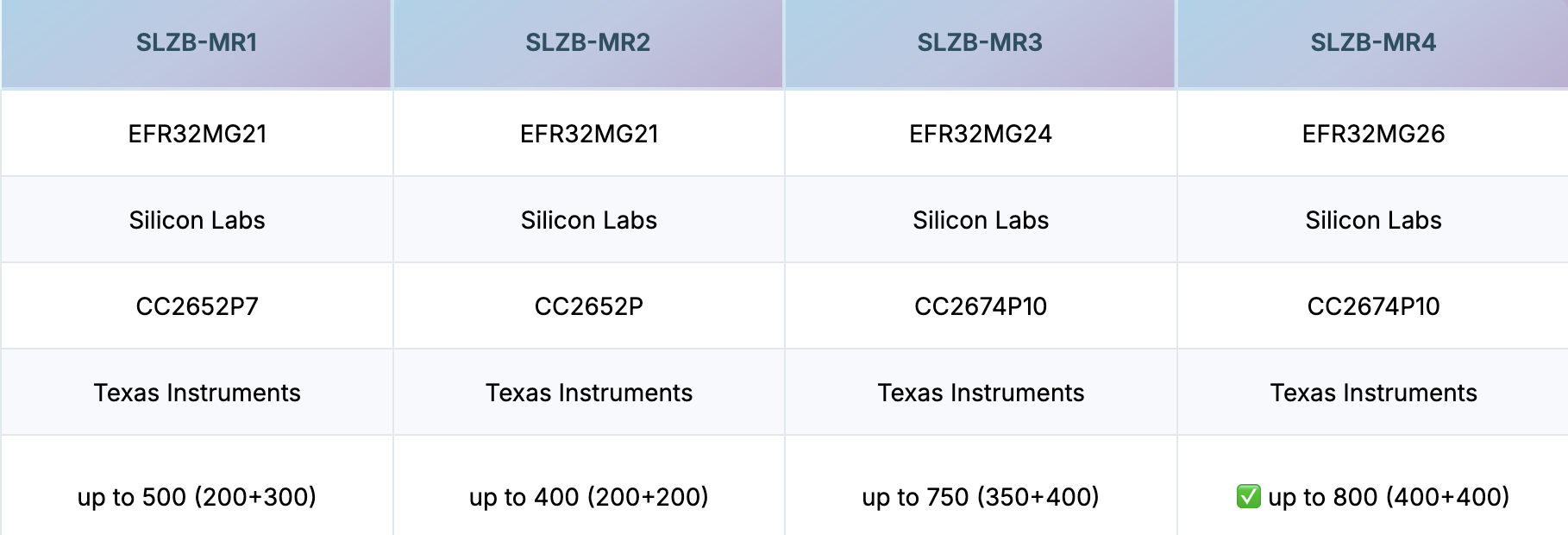Select Texas Instruments under the SLZB-MR2 header
This screenshot has height=535, width=1568.
589,393
